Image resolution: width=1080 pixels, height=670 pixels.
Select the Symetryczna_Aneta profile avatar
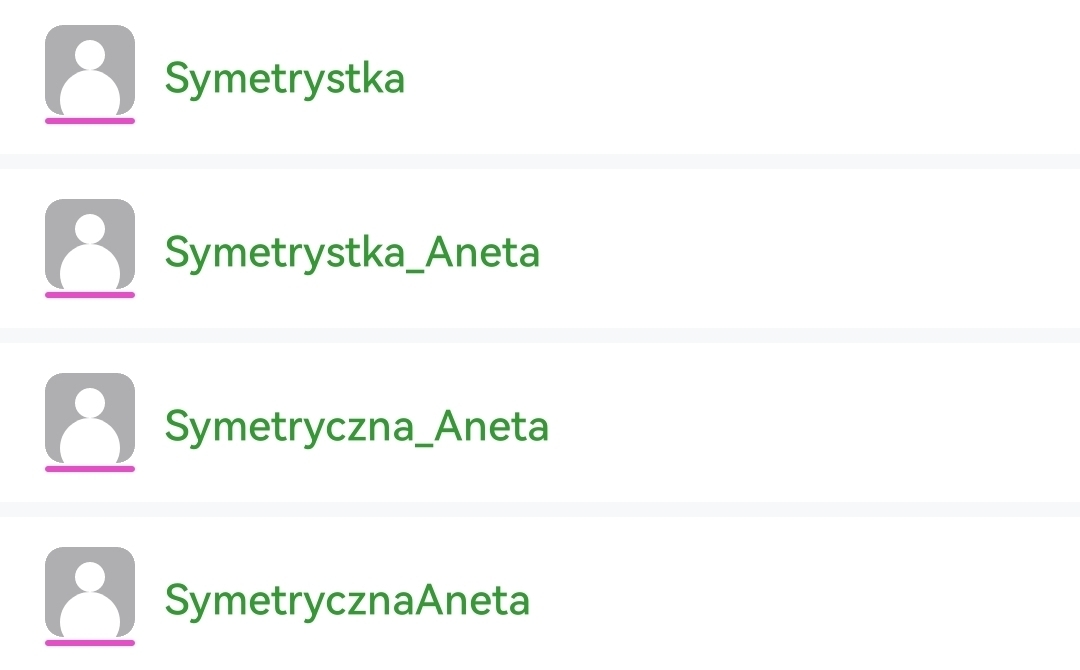point(90,418)
